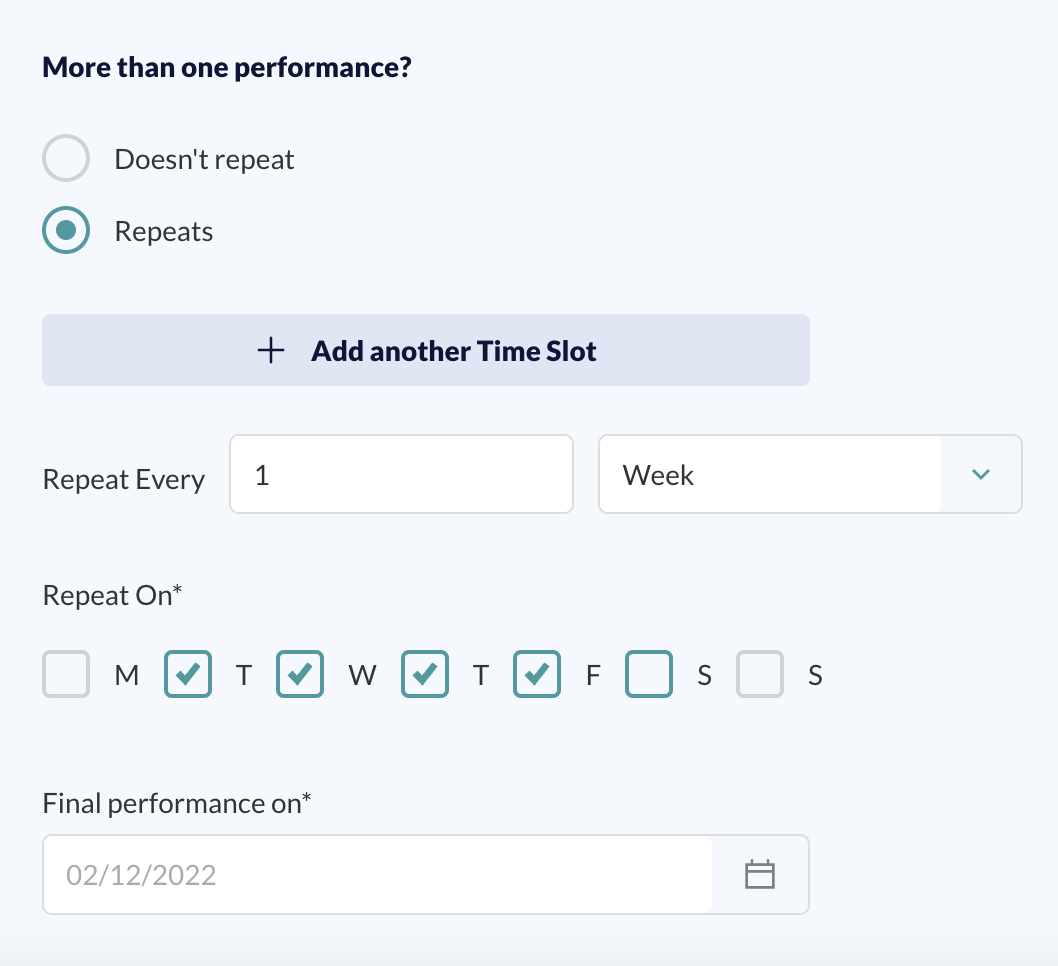
Task: Click the Repeat Every number field
Action: click(x=401, y=474)
